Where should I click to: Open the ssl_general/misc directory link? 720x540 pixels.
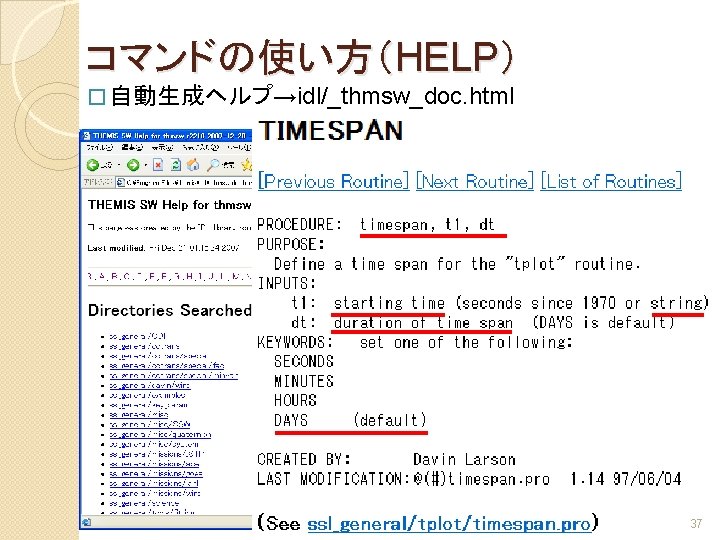coord(139,415)
